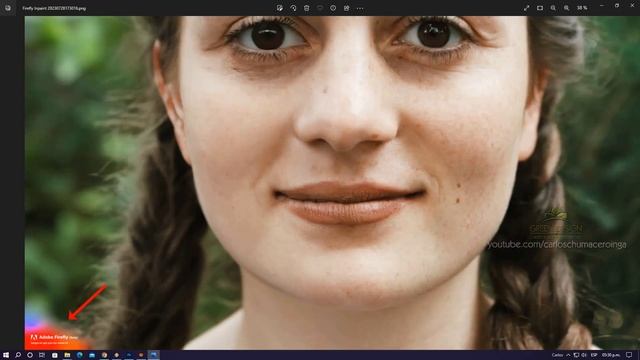
Task: Zoom in with the plus magnifier
Action: coord(567,8)
